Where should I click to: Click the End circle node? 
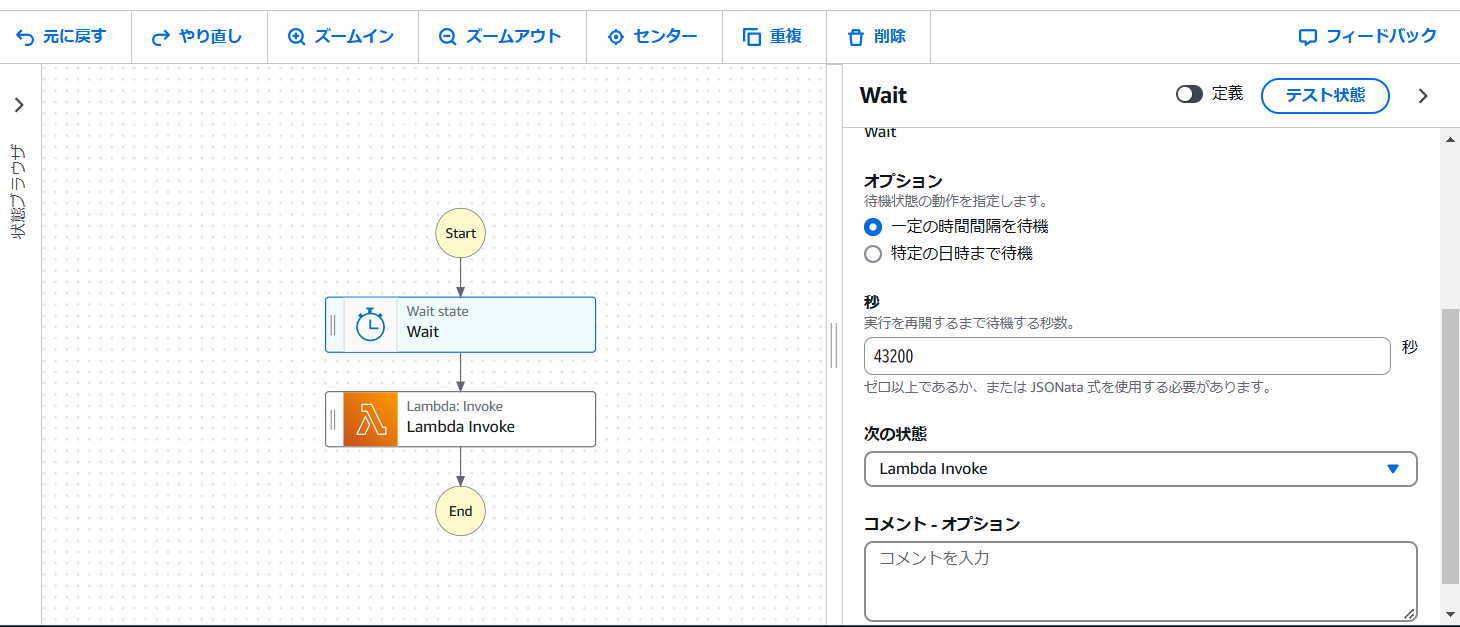tap(460, 511)
